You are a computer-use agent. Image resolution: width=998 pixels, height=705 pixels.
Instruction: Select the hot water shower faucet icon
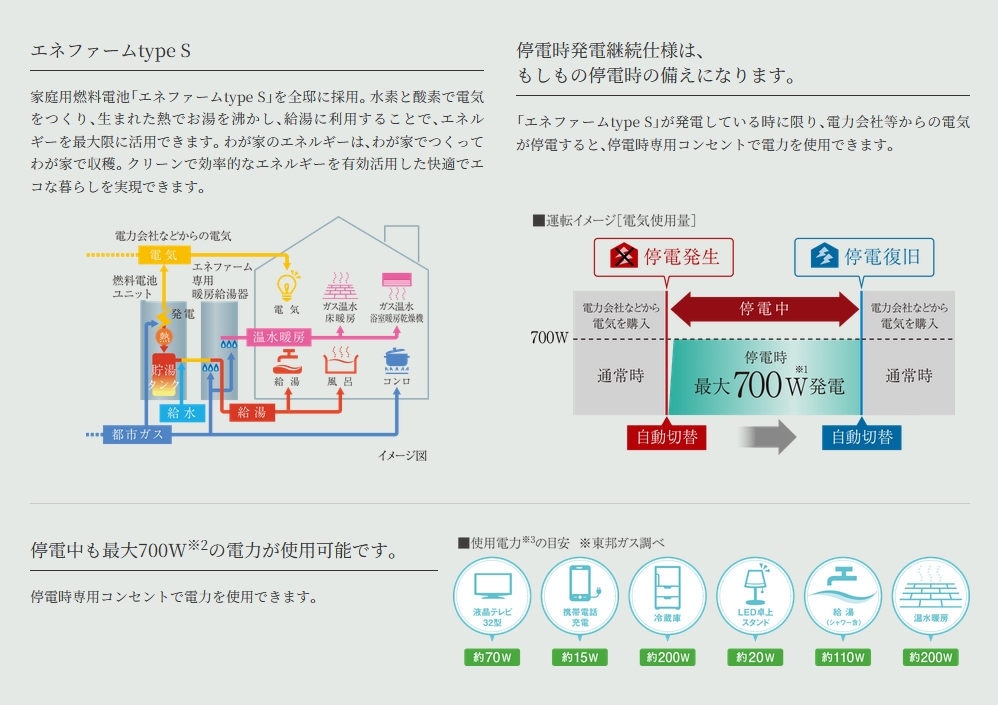[842, 596]
